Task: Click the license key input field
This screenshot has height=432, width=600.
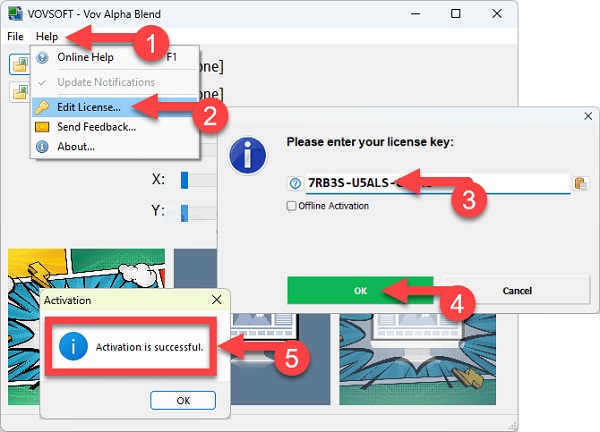Action: pyautogui.click(x=438, y=183)
